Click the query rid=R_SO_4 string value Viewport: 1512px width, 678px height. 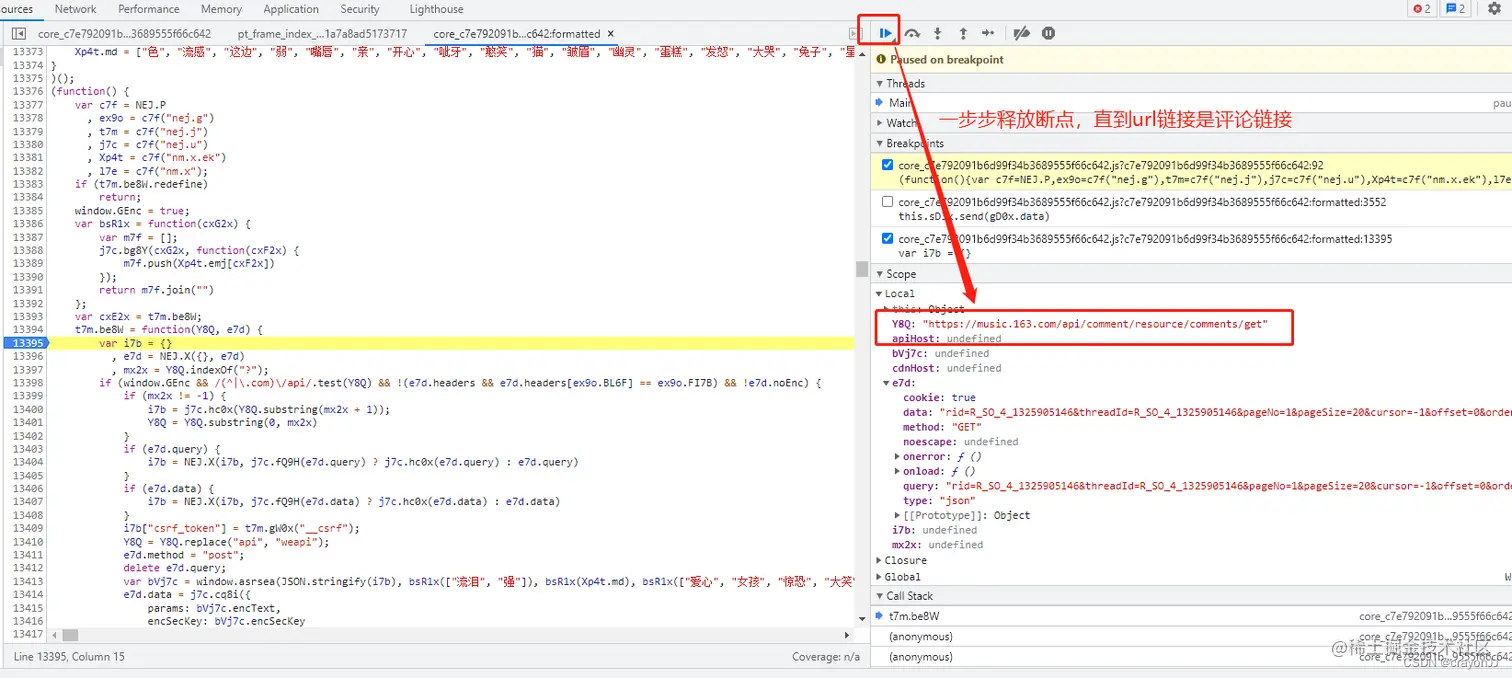click(1227, 486)
